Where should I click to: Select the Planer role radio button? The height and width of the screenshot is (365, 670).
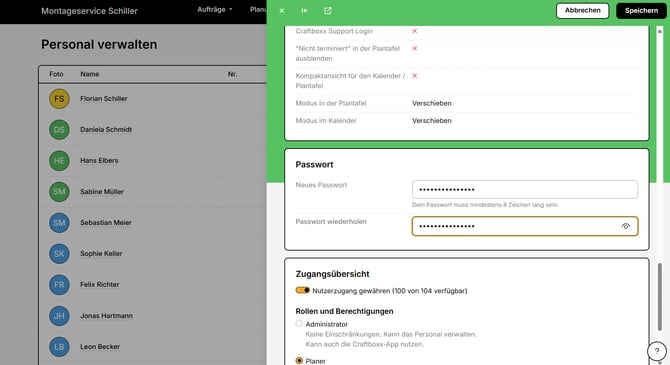[x=299, y=361]
